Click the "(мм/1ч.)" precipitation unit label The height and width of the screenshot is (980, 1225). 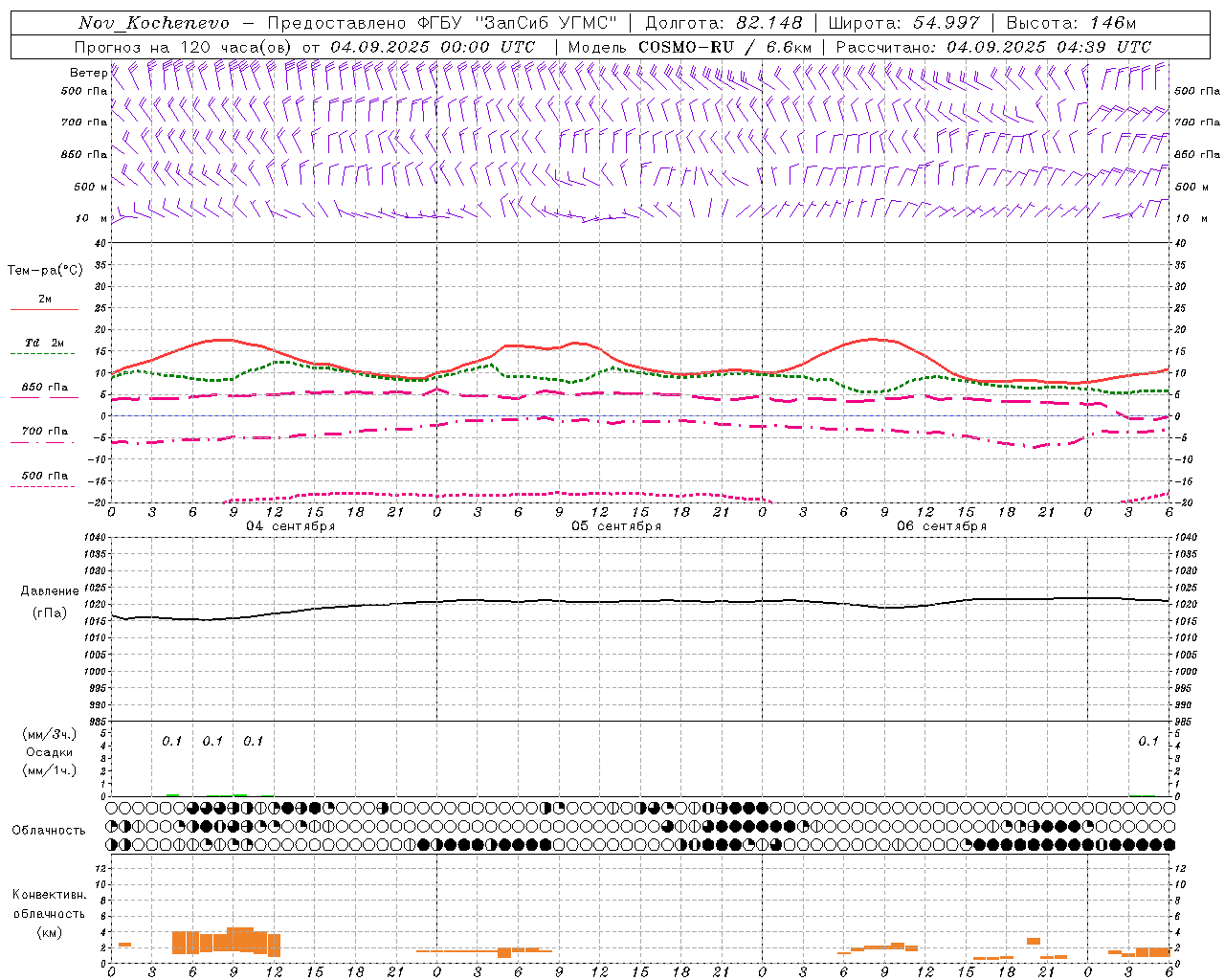[x=50, y=770]
